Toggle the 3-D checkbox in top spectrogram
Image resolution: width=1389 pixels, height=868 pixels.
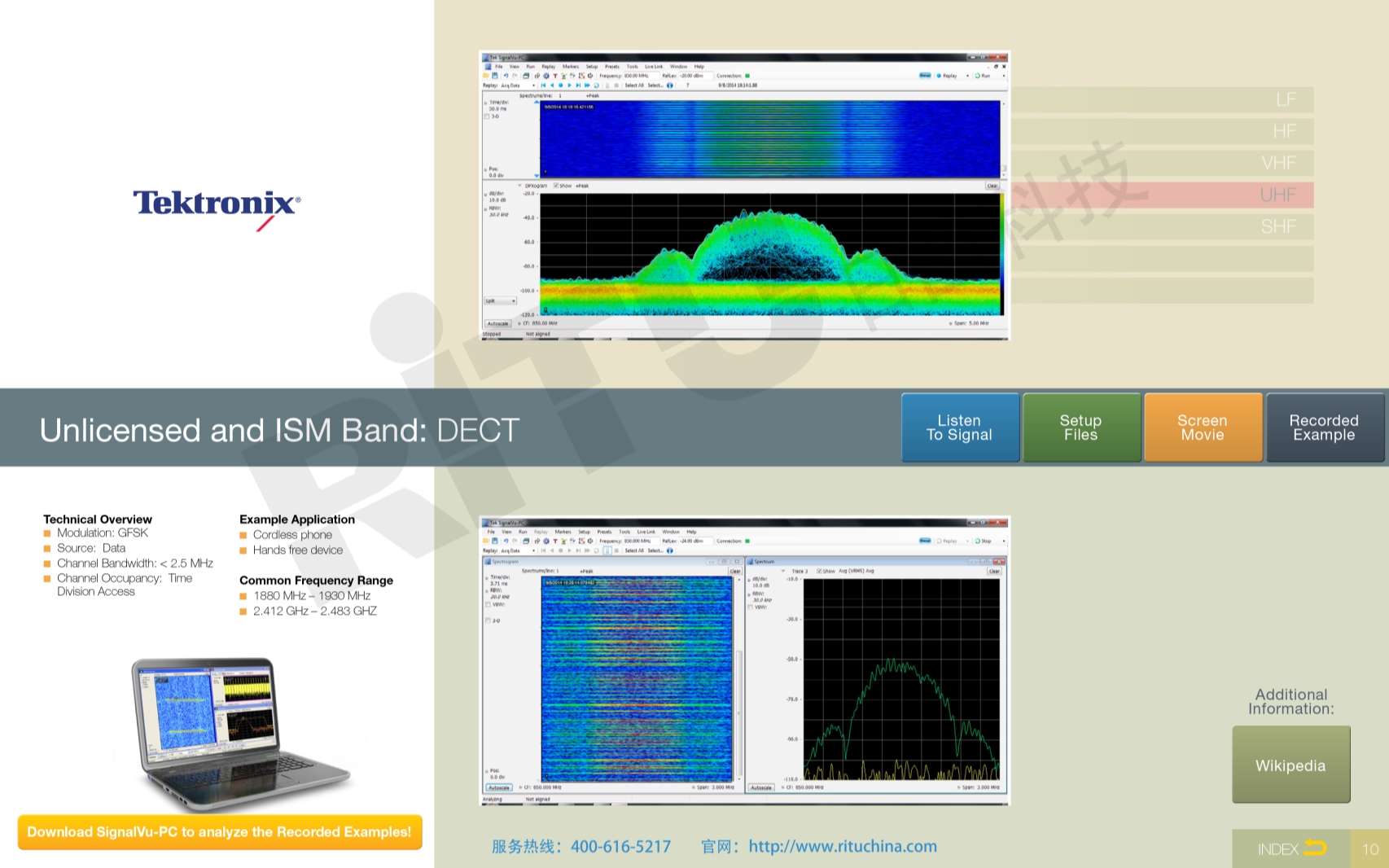[487, 116]
